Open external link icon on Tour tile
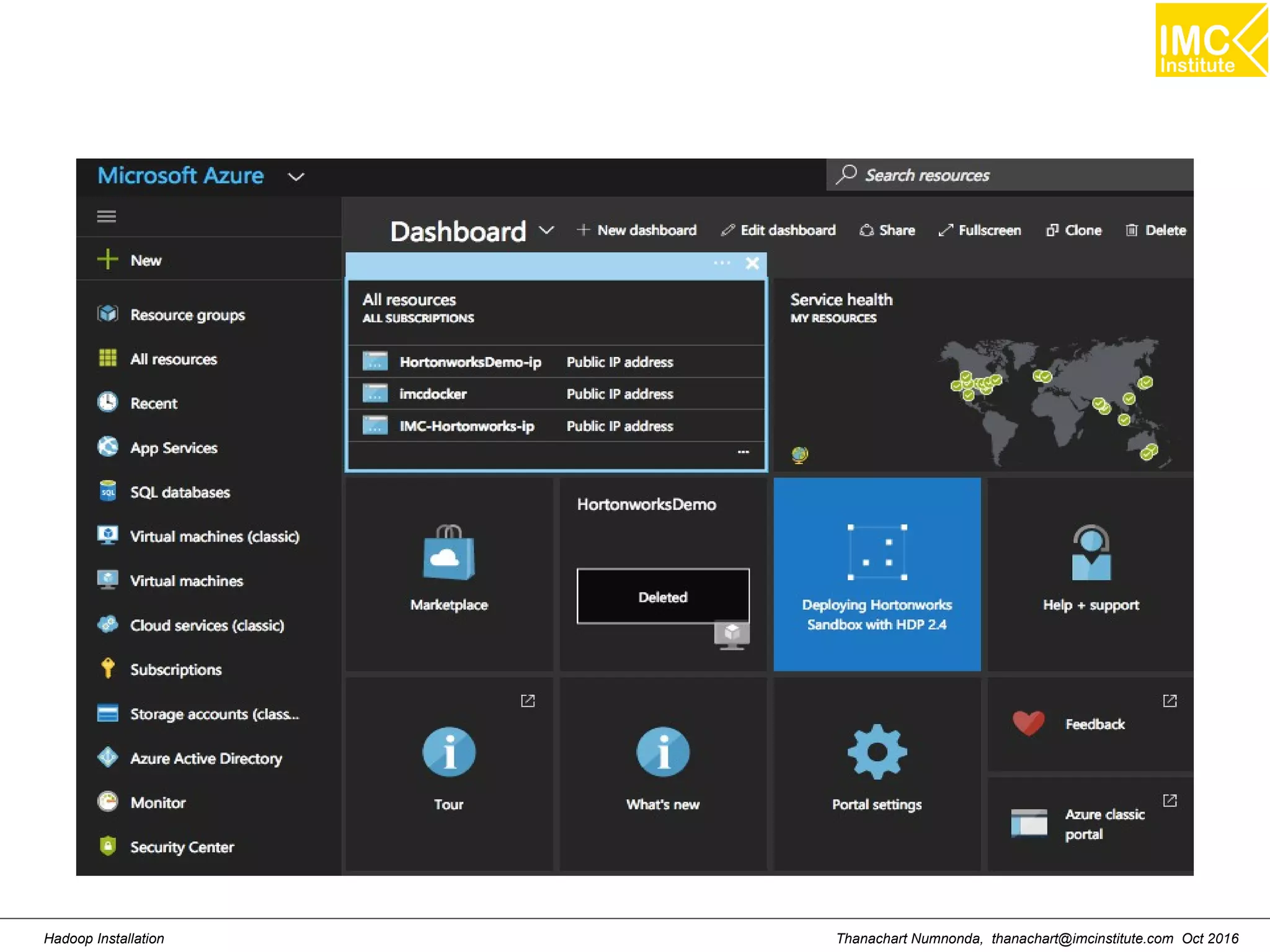The height and width of the screenshot is (952, 1270). click(528, 701)
